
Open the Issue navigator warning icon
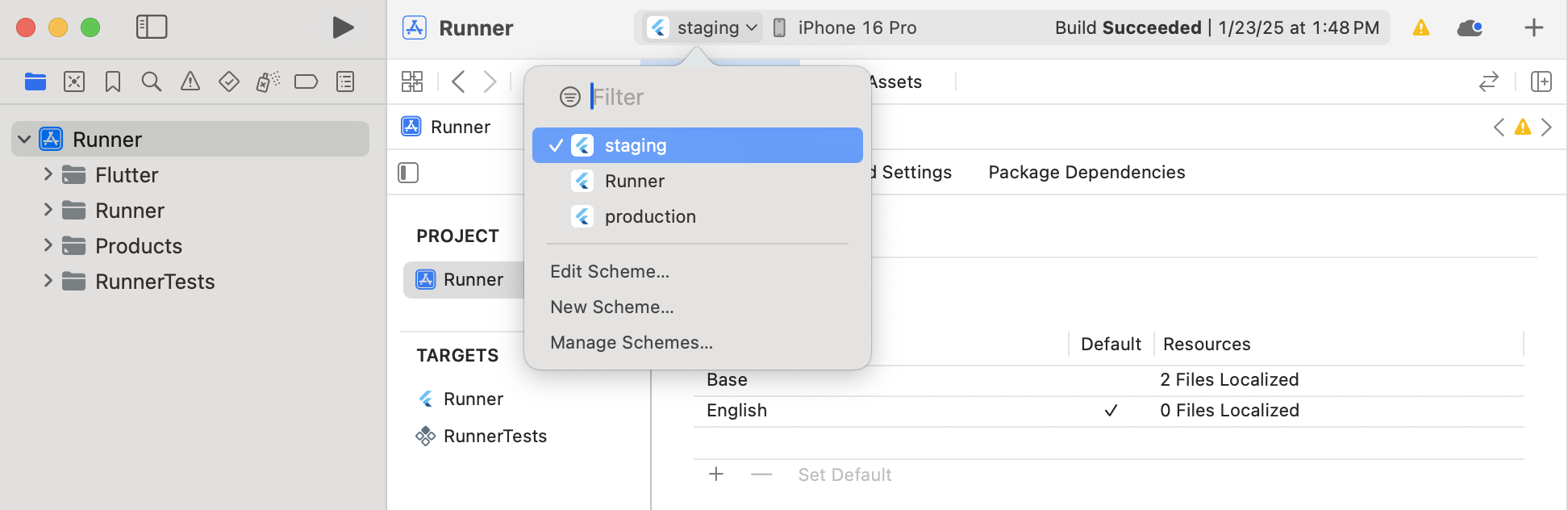pyautogui.click(x=190, y=82)
